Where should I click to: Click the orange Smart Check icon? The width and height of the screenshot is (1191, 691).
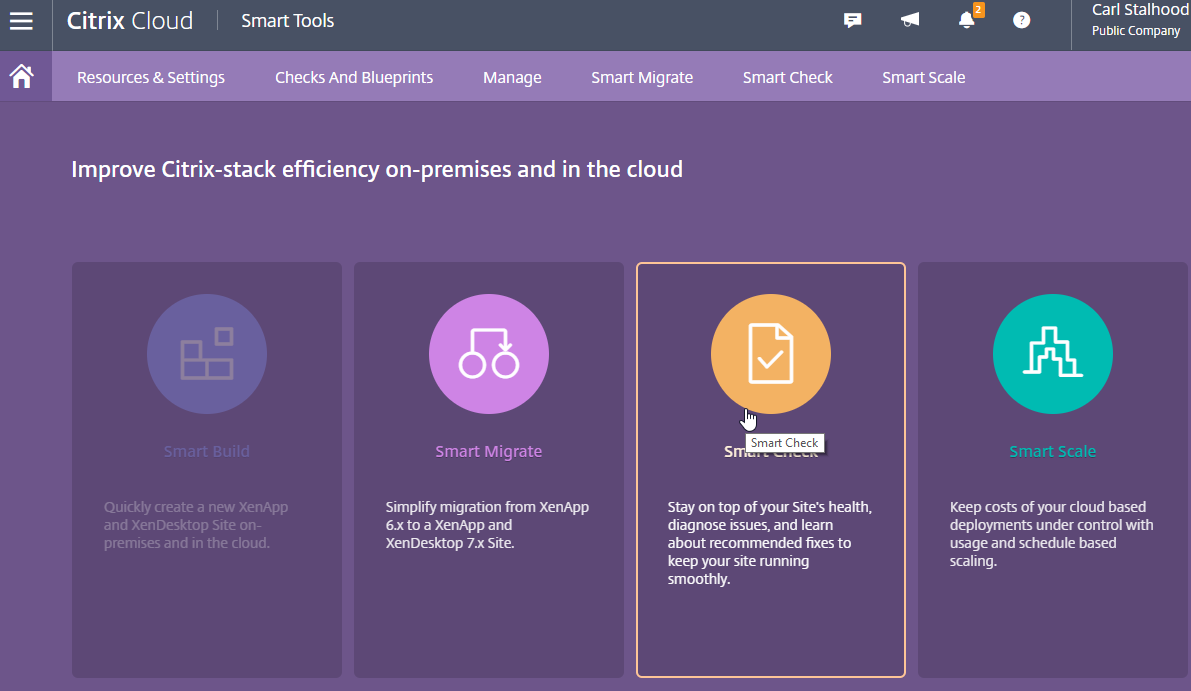click(x=771, y=354)
